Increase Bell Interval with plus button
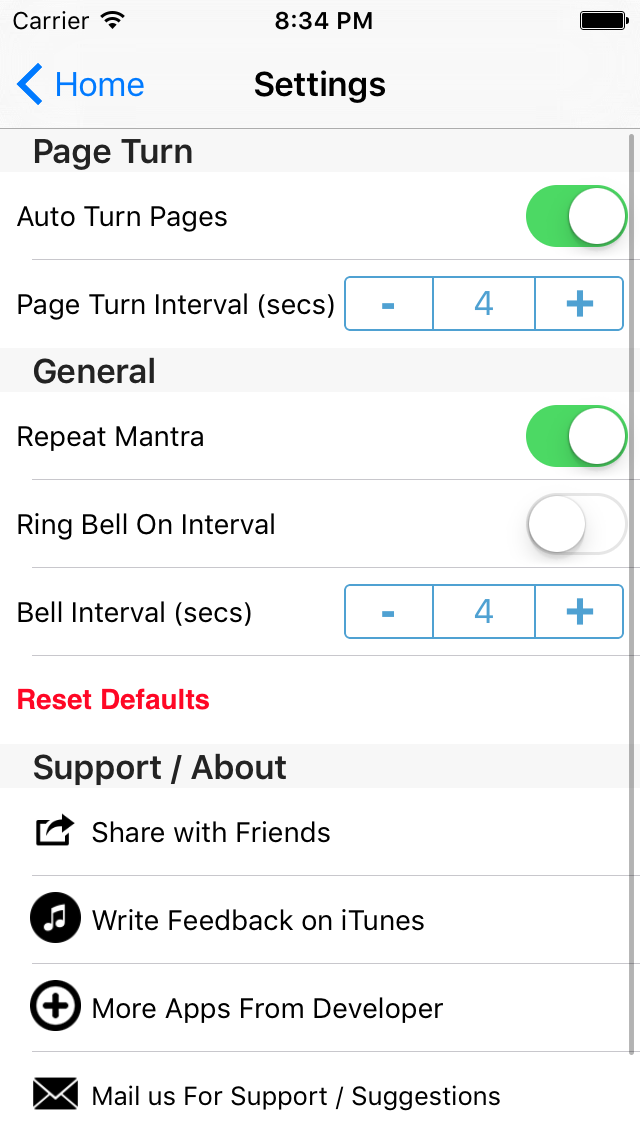This screenshot has width=640, height=1136. [x=579, y=612]
